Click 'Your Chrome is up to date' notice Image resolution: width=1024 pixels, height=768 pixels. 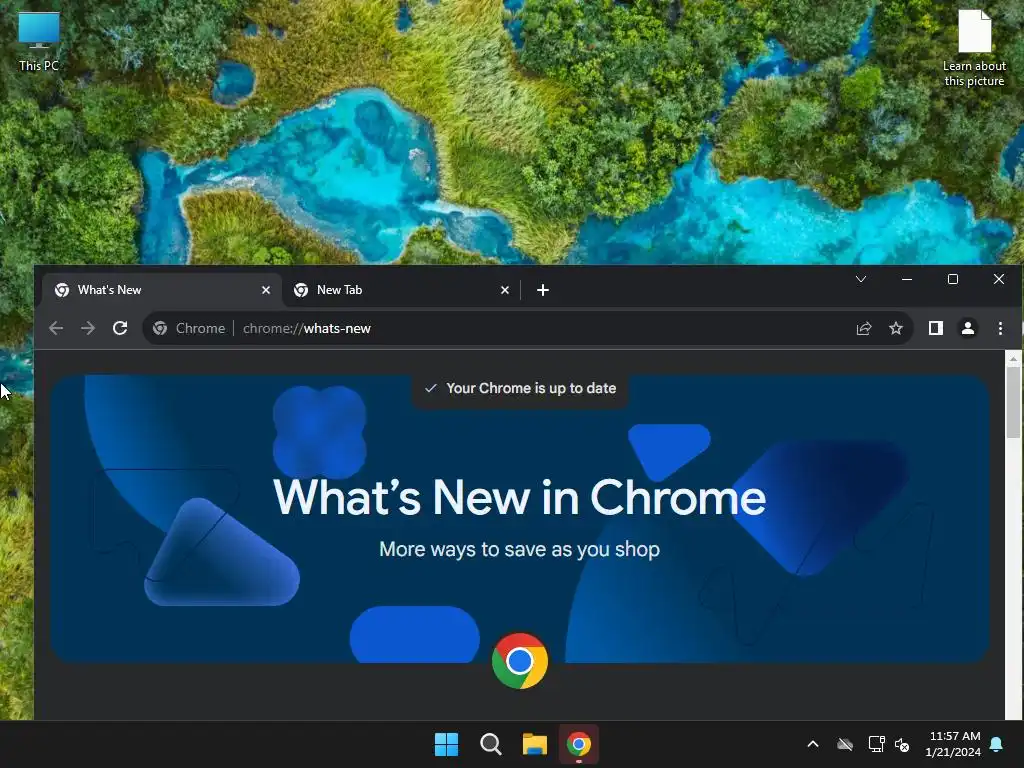click(x=520, y=389)
